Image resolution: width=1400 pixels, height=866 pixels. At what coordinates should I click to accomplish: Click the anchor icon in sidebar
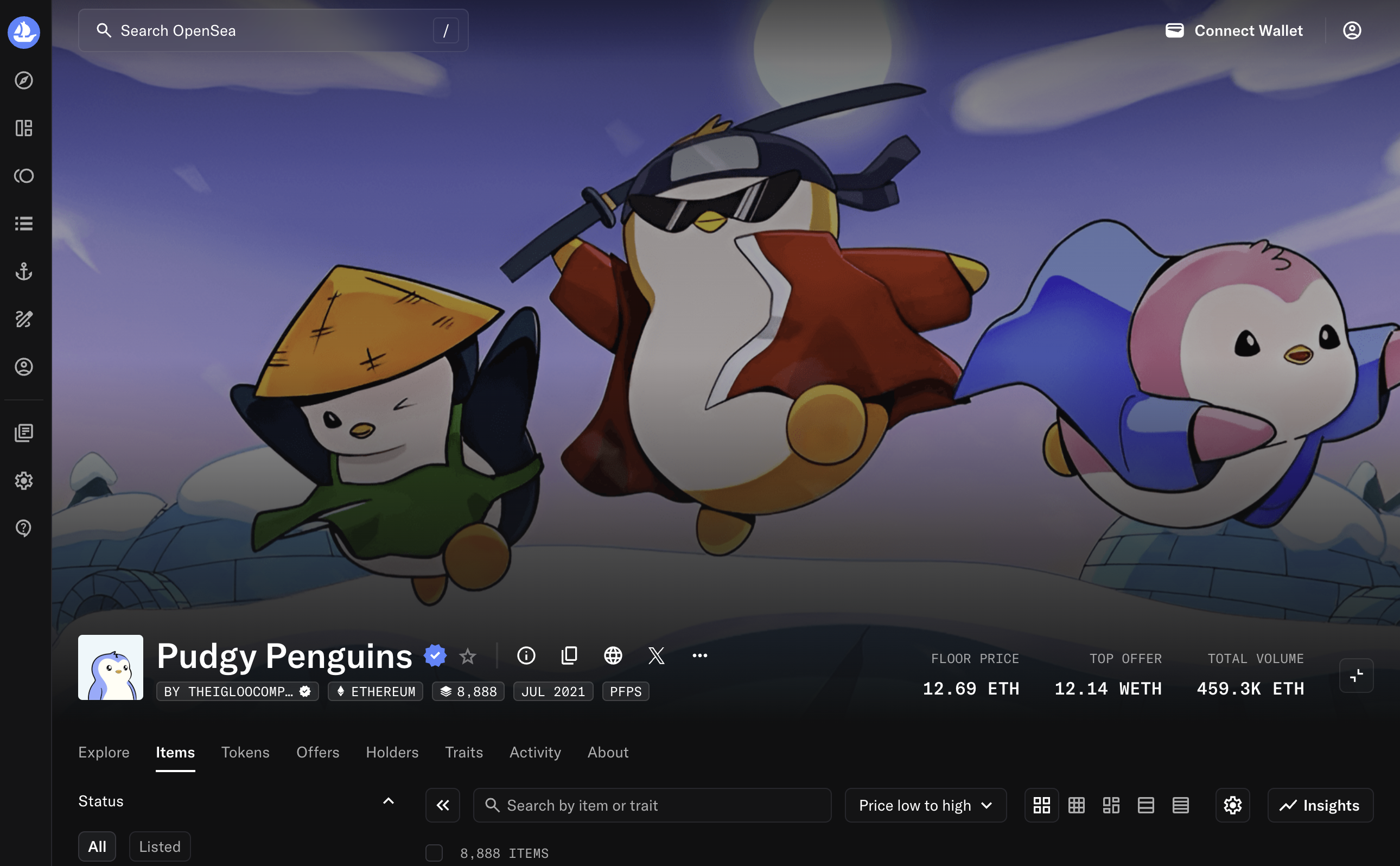23,271
